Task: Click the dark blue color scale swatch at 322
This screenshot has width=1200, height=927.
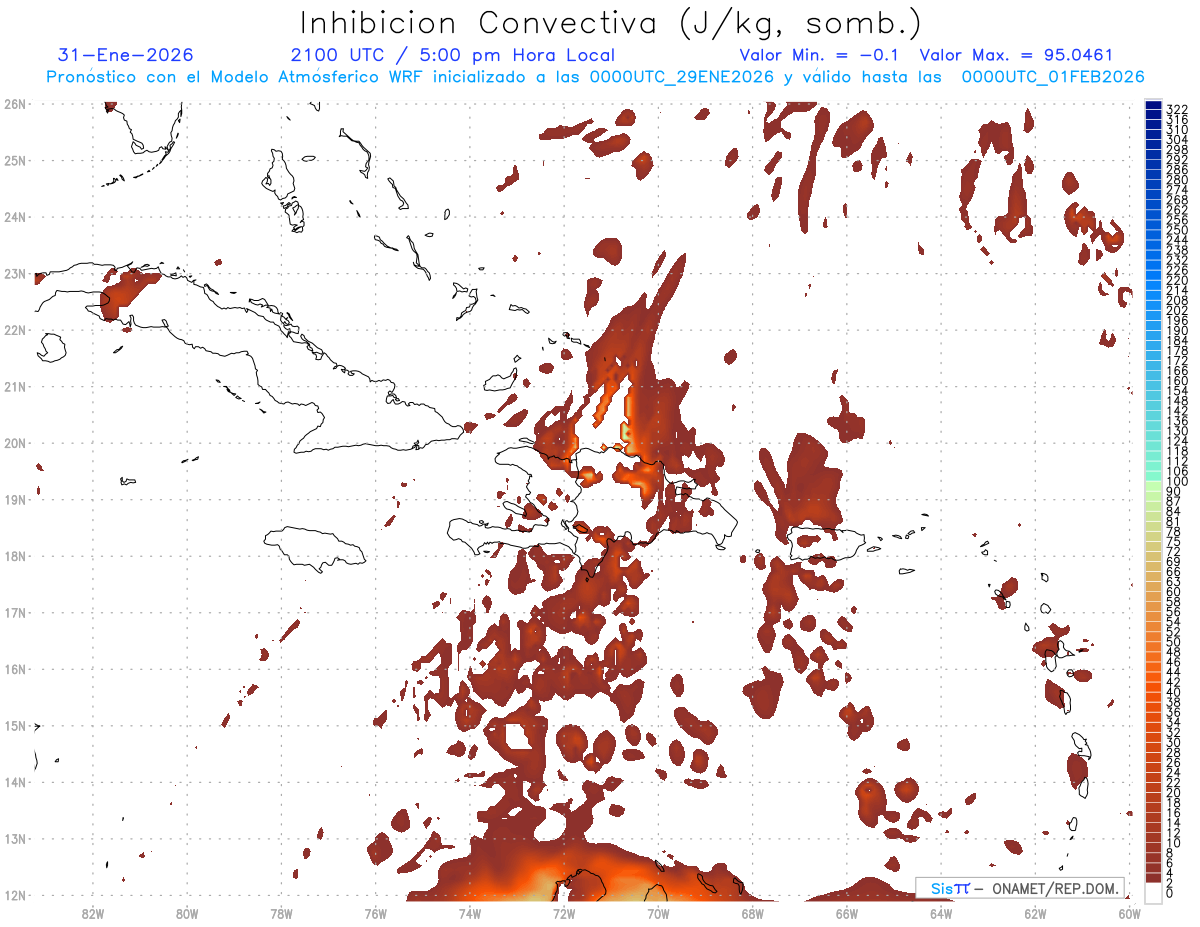Action: click(x=1153, y=107)
